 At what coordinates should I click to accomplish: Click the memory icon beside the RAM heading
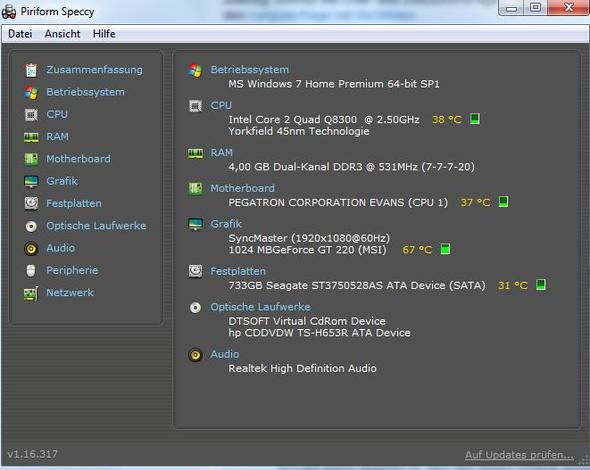(x=195, y=153)
